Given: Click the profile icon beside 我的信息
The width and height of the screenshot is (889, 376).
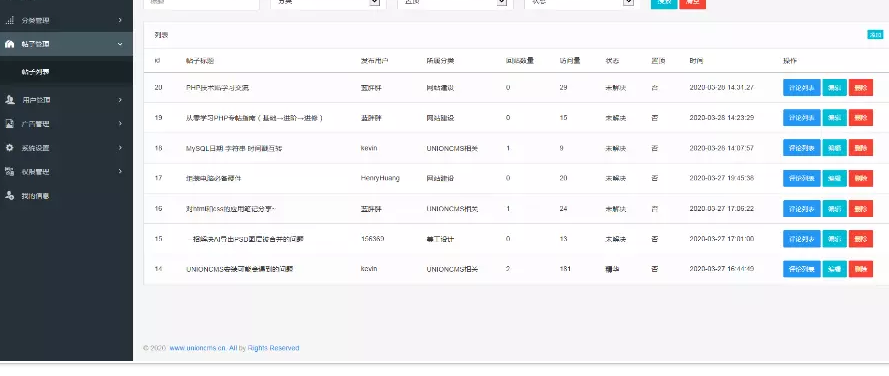Looking at the screenshot, I should (x=10, y=196).
